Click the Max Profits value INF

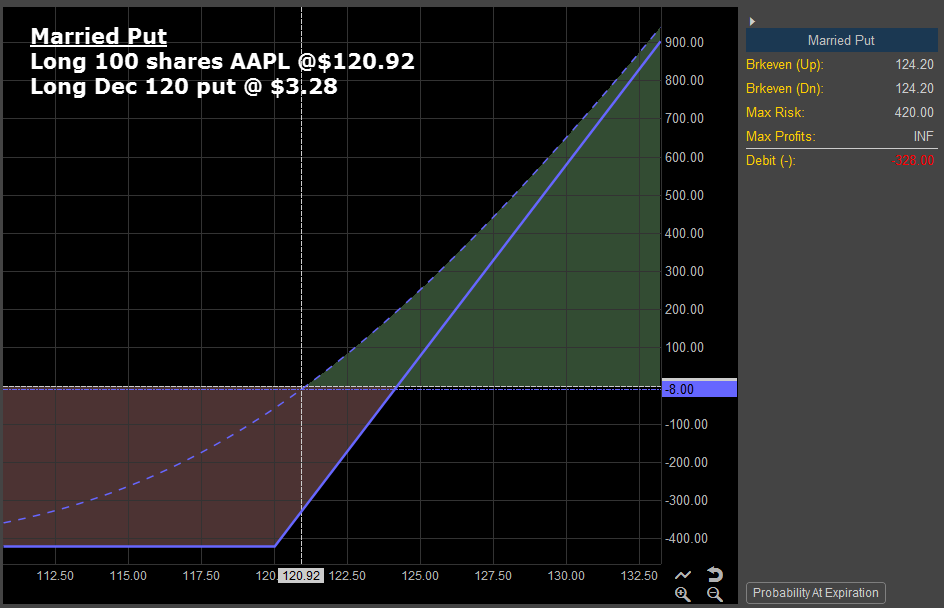[924, 137]
